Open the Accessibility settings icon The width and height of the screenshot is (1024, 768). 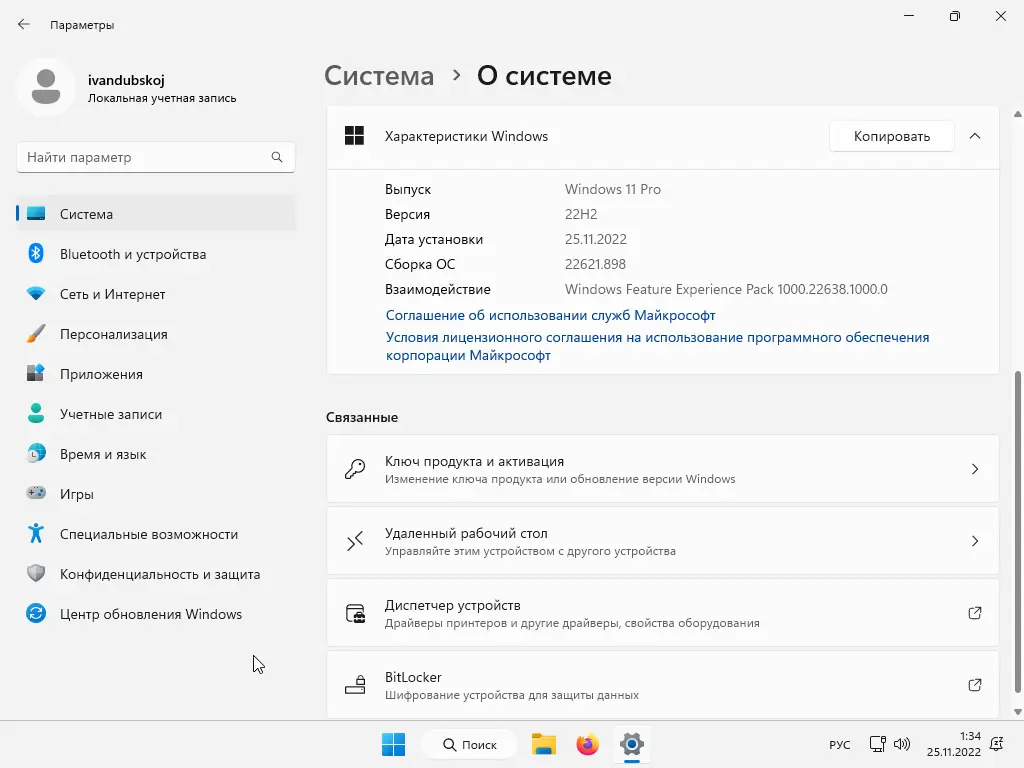point(36,534)
